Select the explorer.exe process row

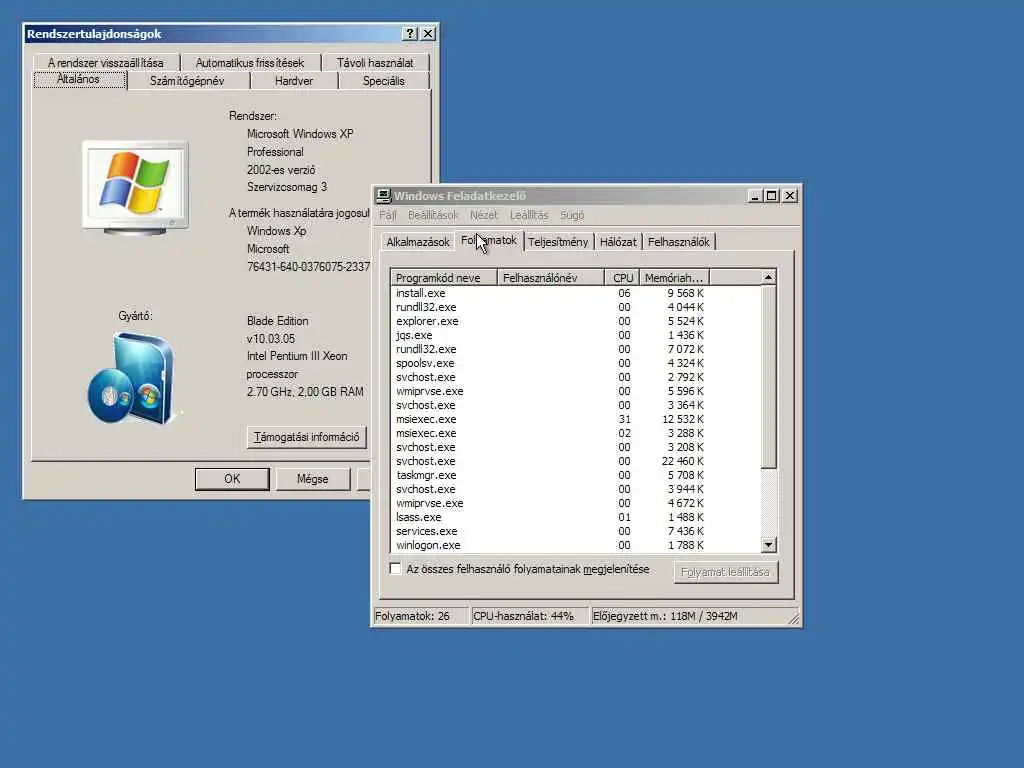576,321
